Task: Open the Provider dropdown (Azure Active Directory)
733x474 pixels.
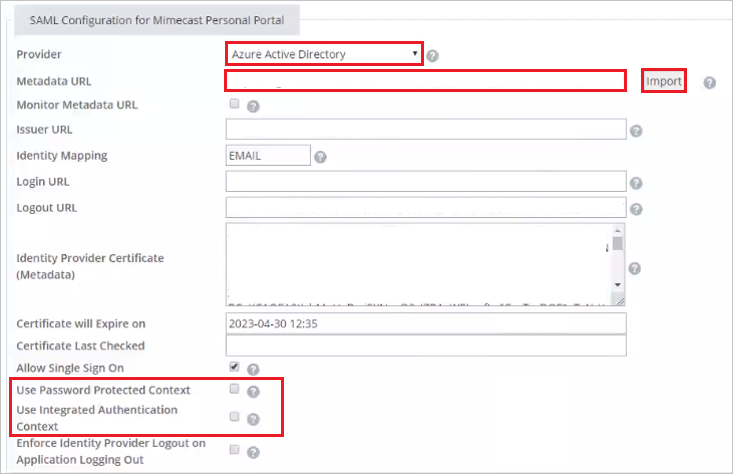Action: click(325, 54)
